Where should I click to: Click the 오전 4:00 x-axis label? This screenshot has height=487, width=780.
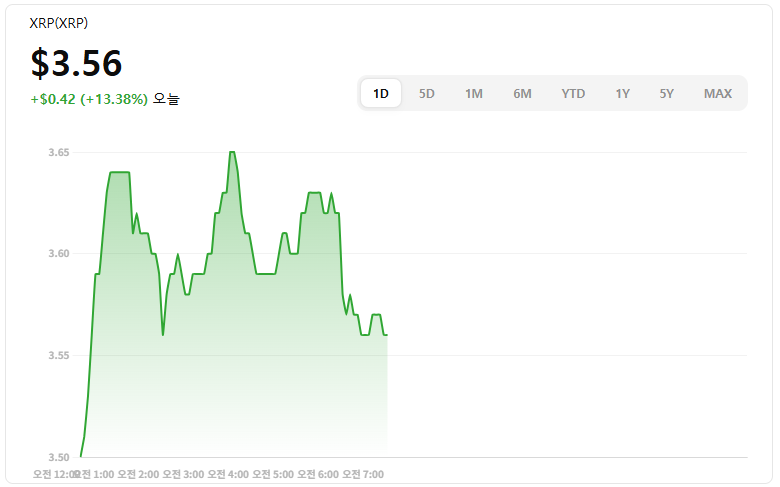[x=228, y=475]
